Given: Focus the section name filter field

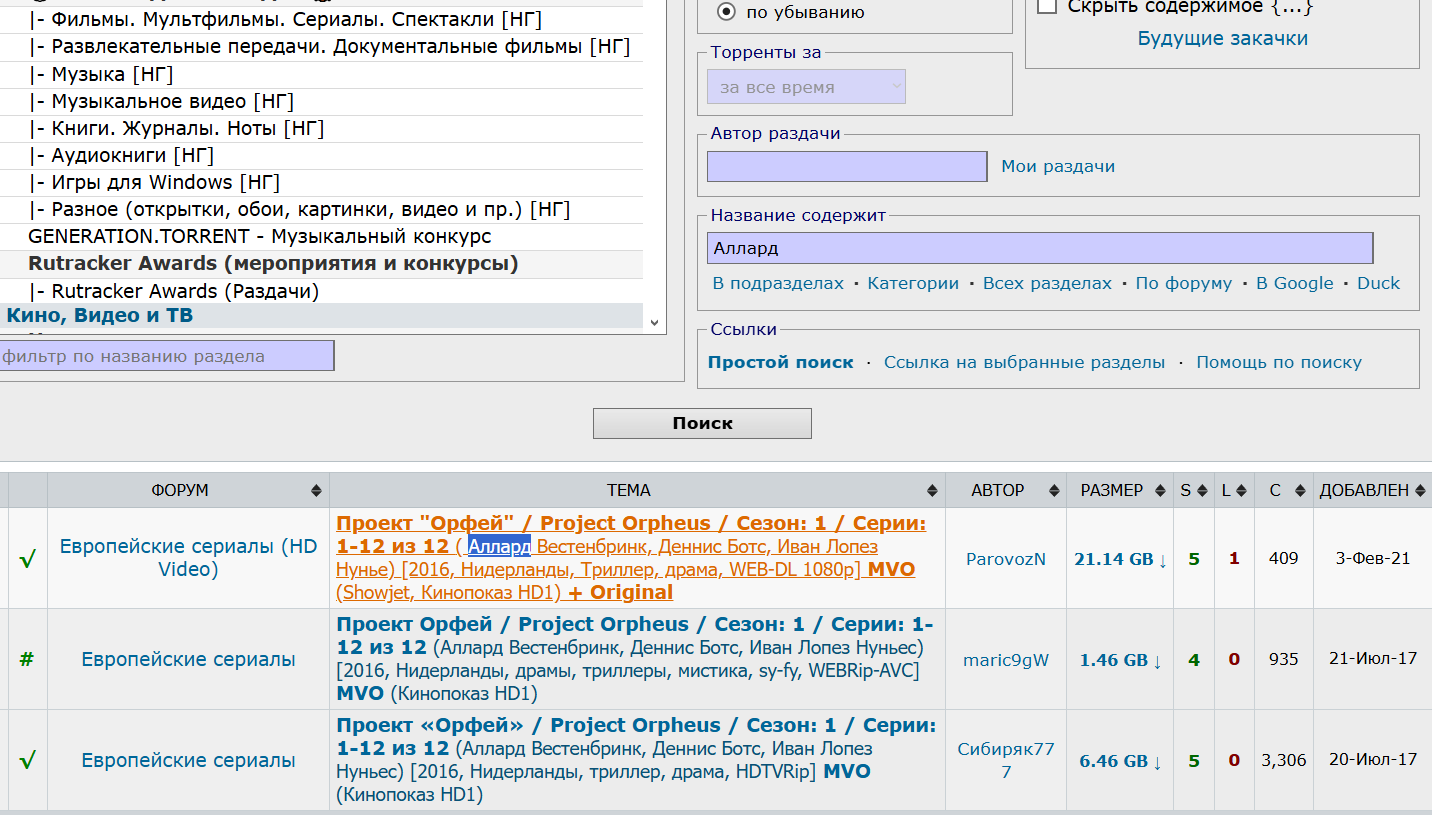Looking at the screenshot, I should tap(166, 356).
